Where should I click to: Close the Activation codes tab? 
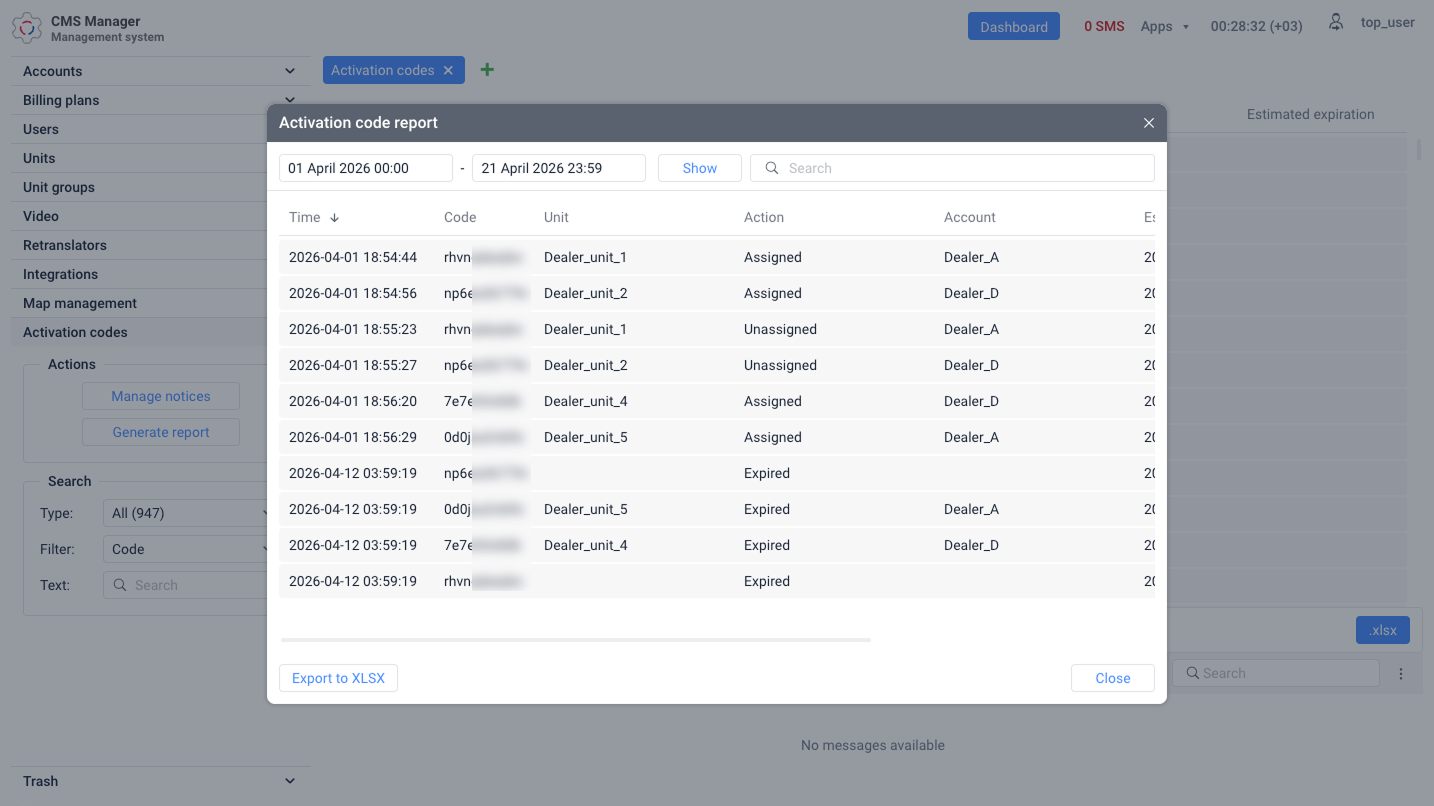point(448,70)
